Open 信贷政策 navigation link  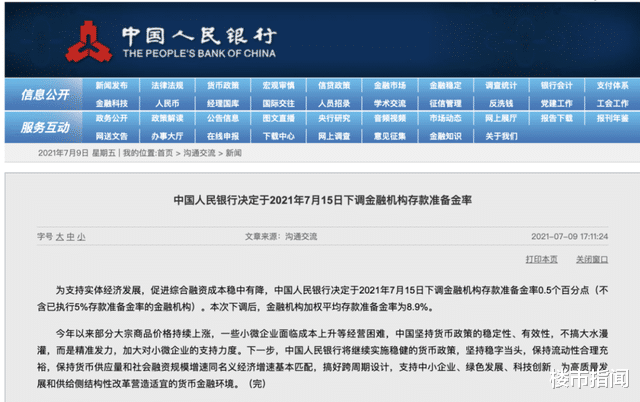334,85
